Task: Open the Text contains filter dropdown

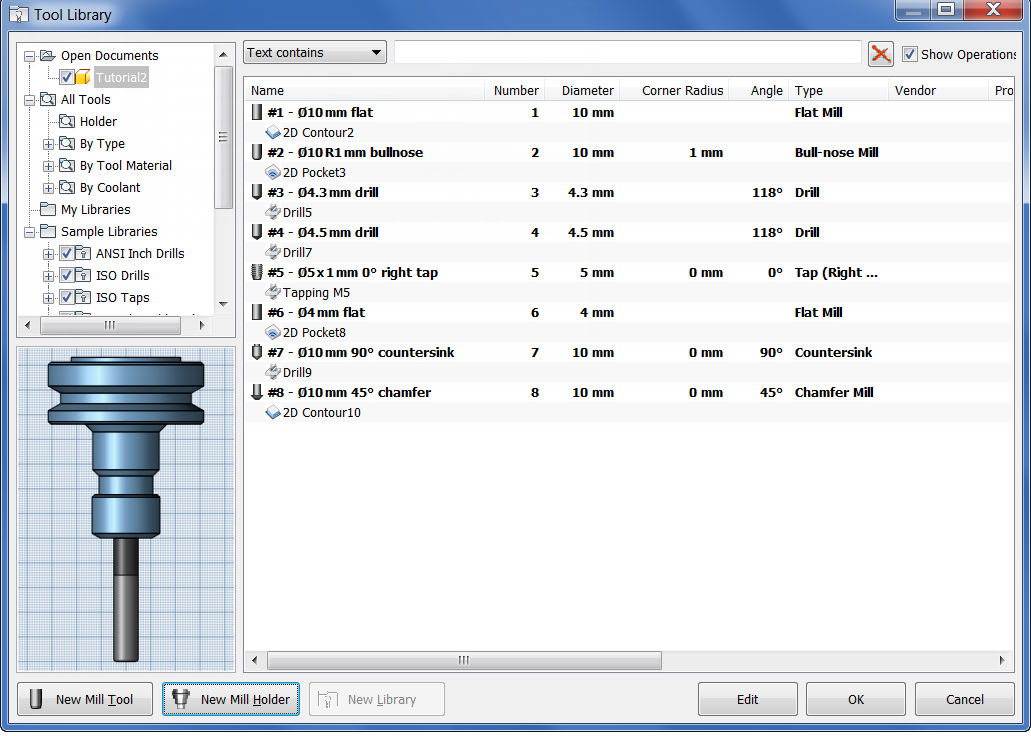Action: 314,53
